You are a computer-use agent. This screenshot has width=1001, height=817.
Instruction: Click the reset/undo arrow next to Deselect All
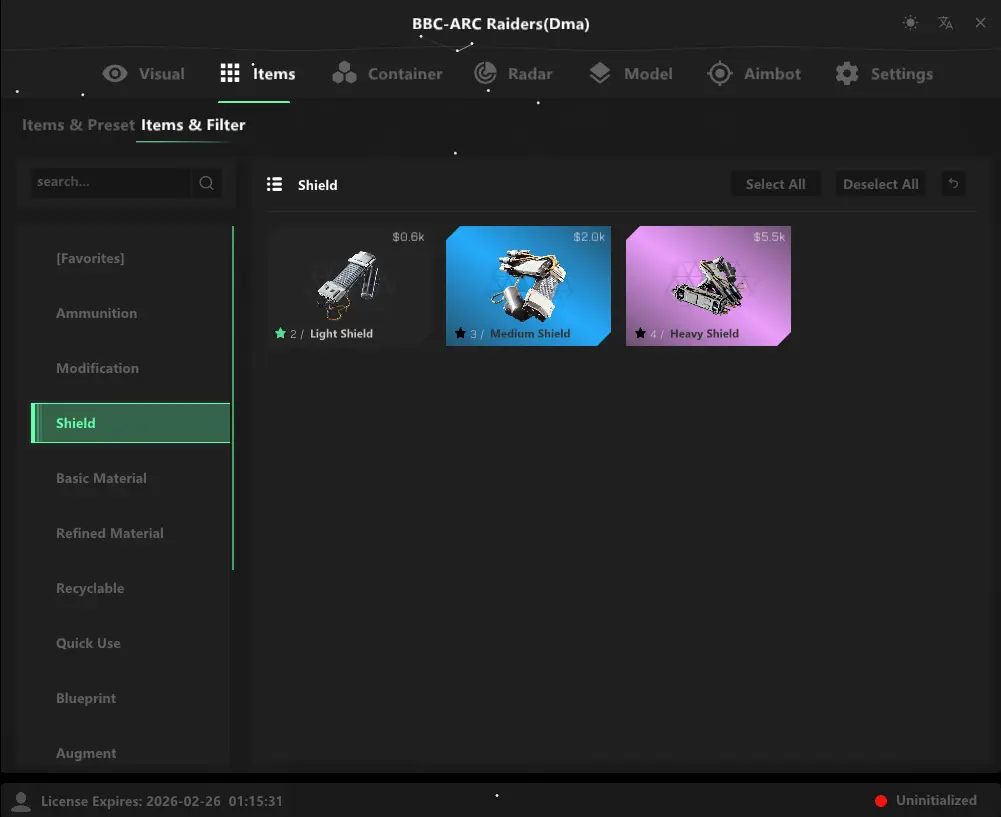(953, 183)
